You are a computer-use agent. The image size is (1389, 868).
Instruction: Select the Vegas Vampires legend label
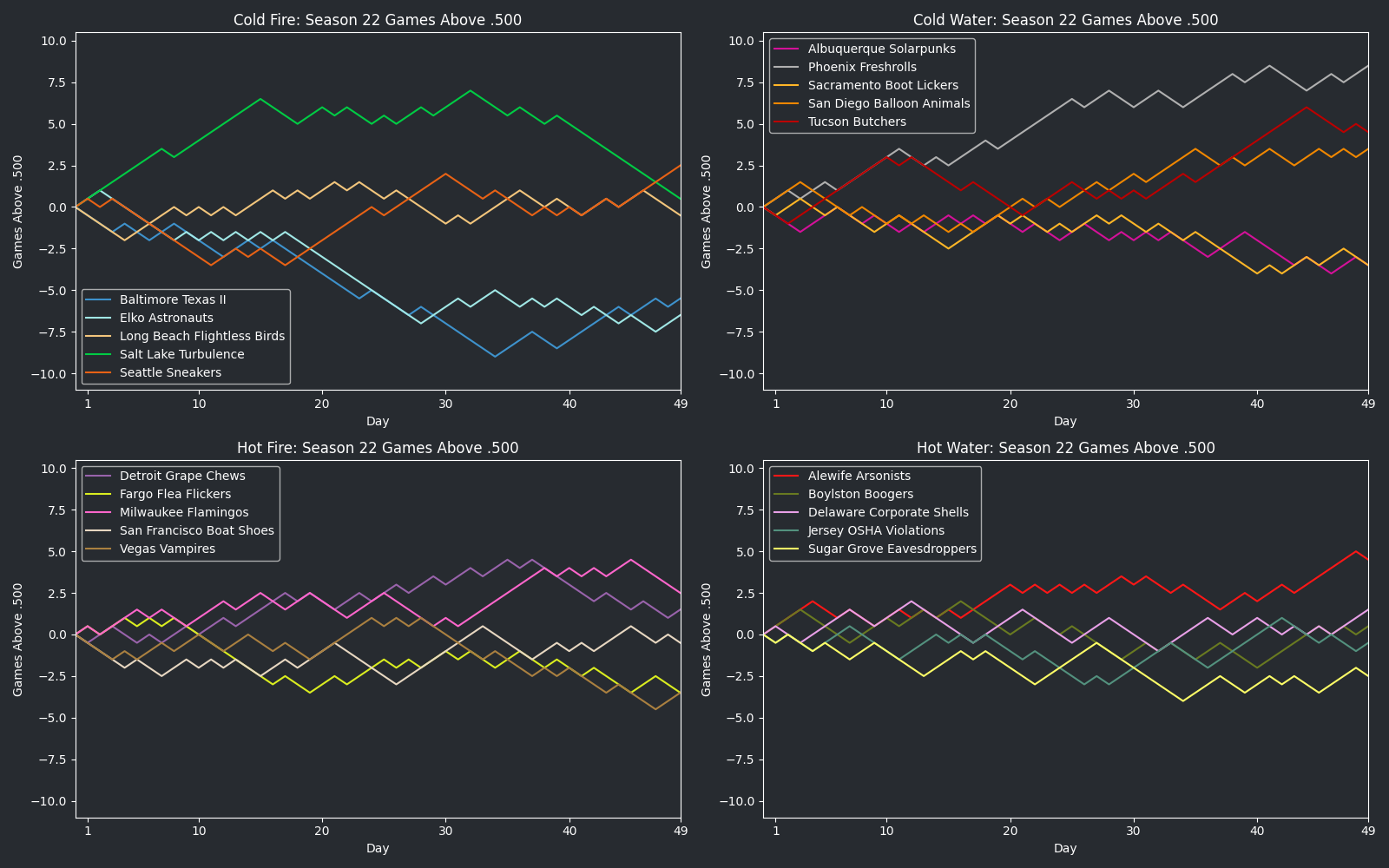[168, 549]
